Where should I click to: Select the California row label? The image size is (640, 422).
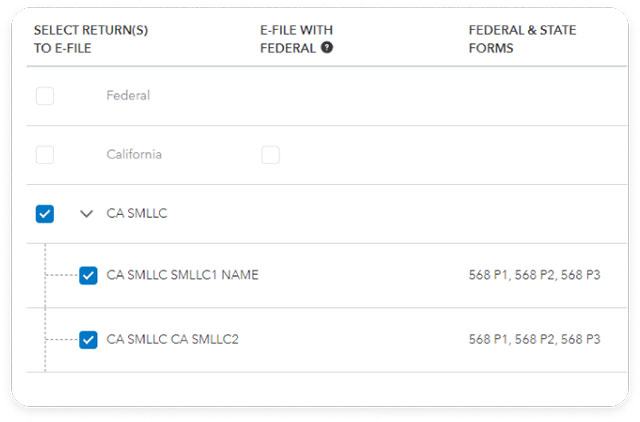pos(134,154)
